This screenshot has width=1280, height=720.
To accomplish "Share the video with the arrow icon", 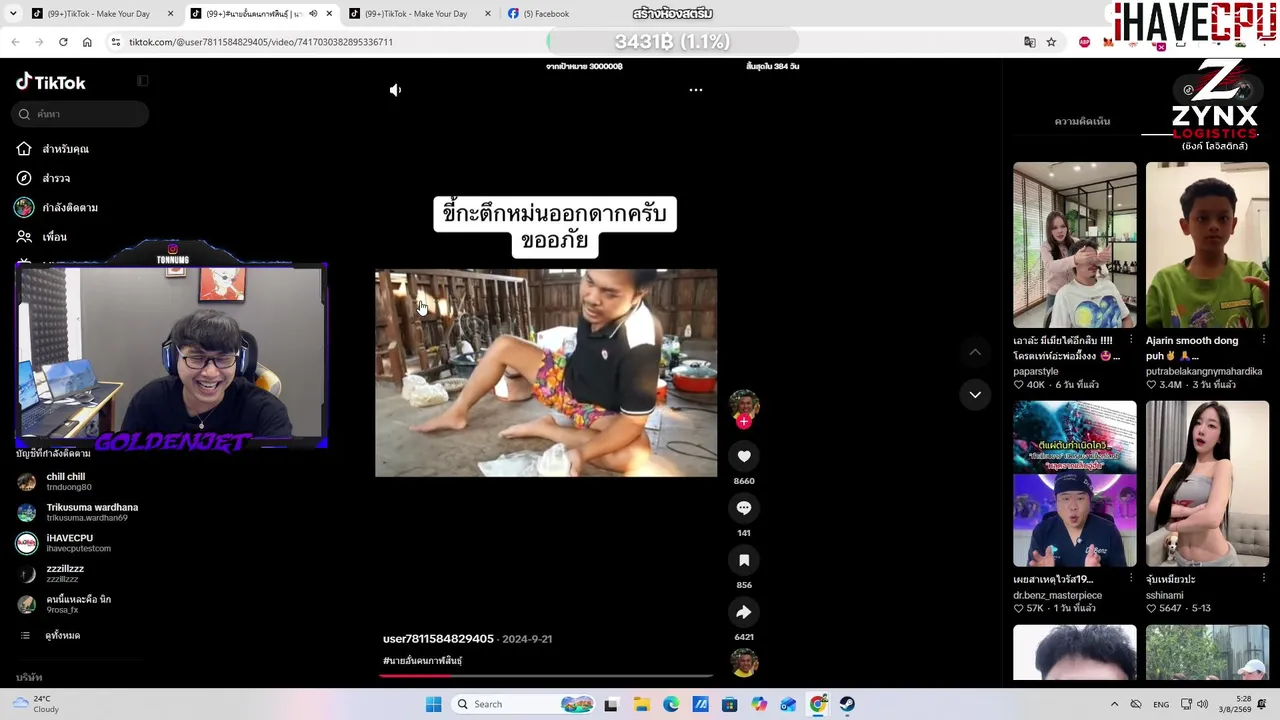I will coord(744,612).
